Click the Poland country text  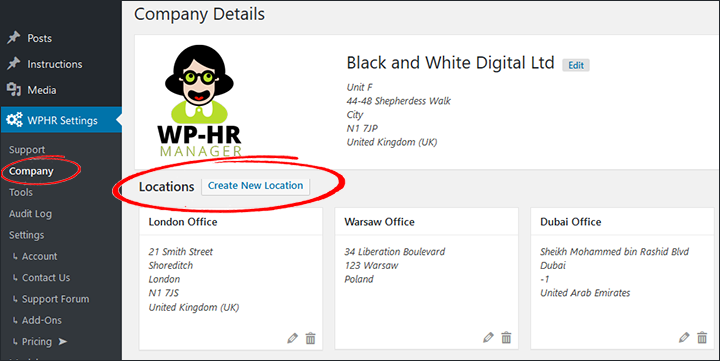tap(359, 279)
